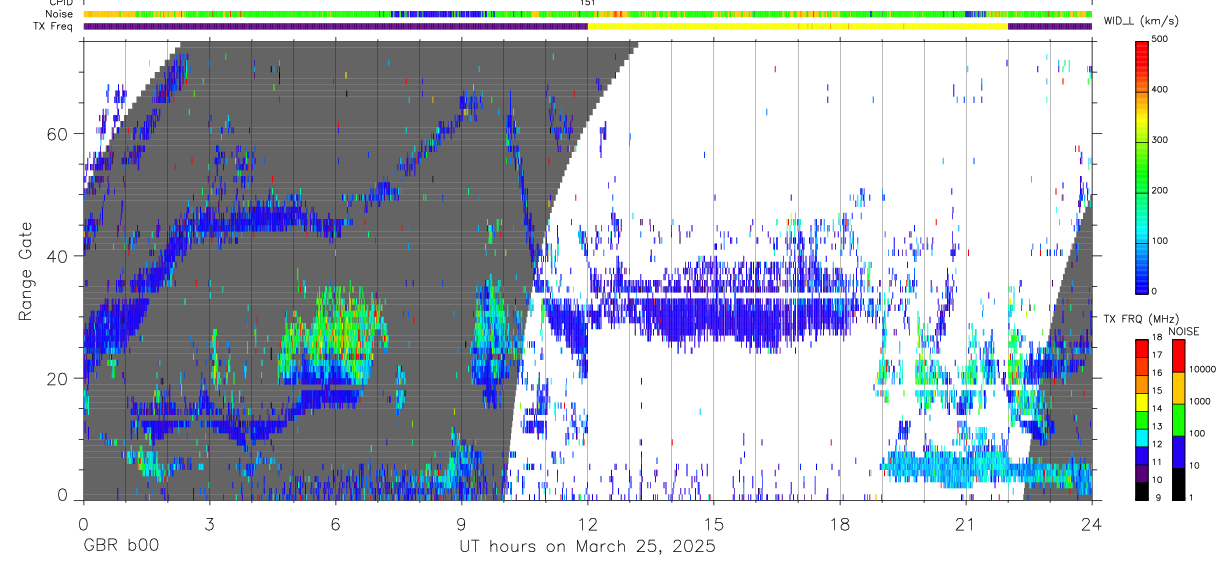Click the CPID row label
The image size is (1228, 567).
click(x=59, y=3)
